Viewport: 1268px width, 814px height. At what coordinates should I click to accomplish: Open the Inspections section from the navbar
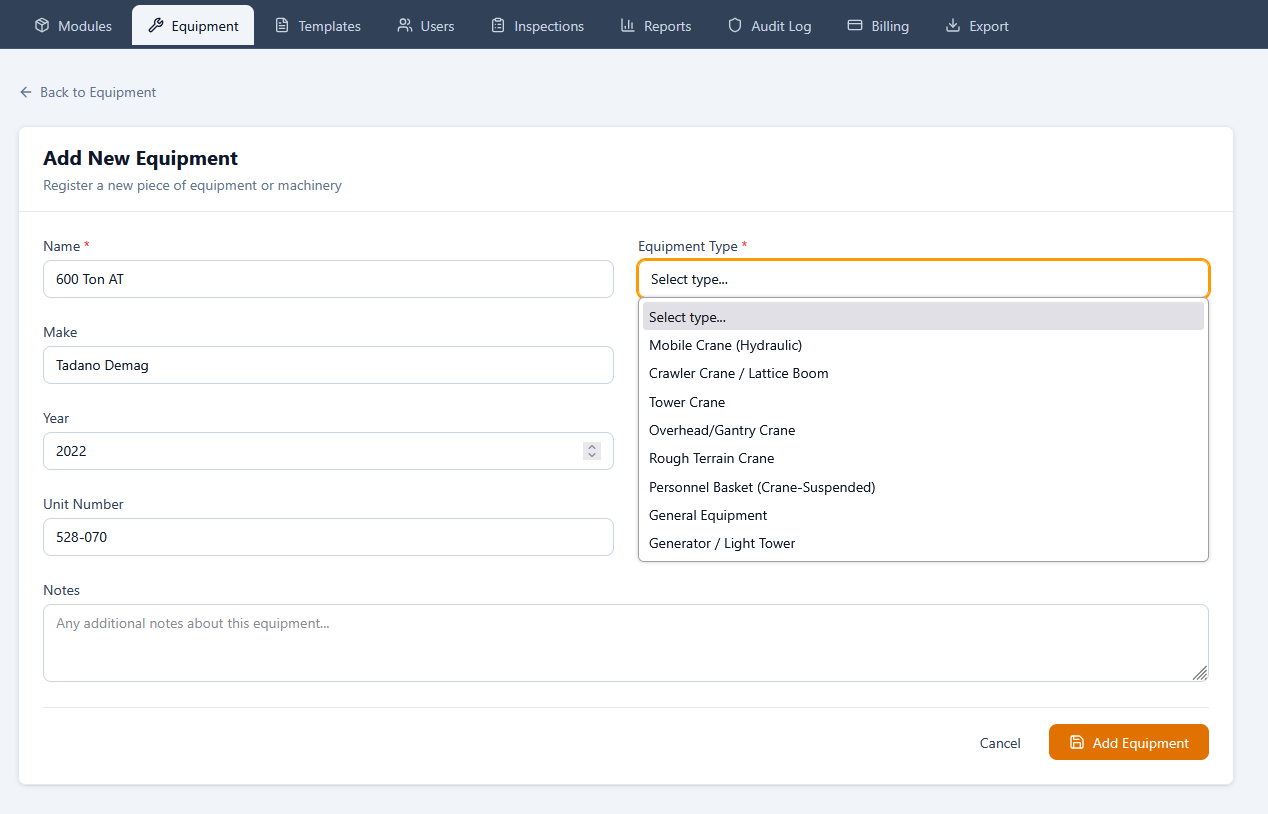pos(537,25)
